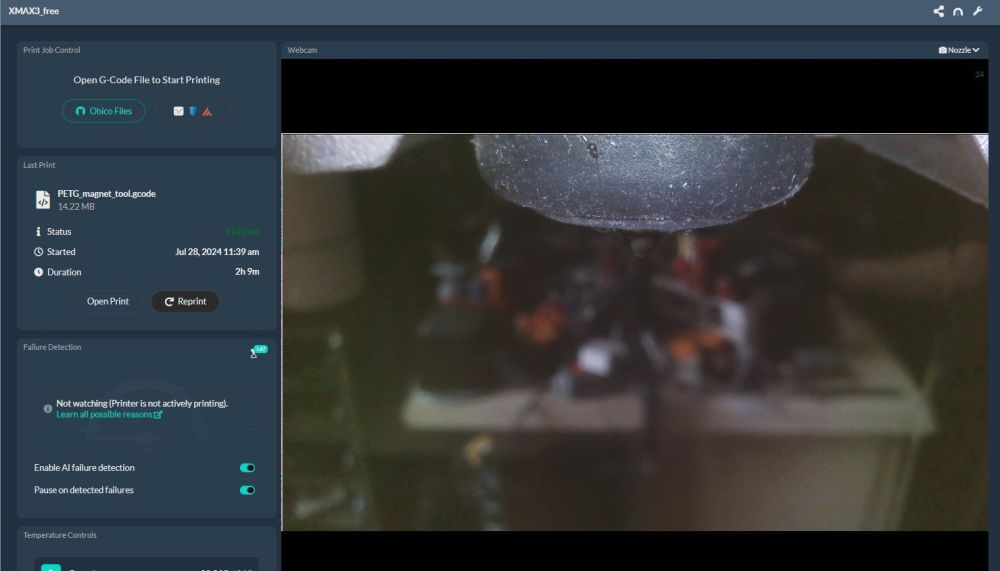Screen dimensions: 1000x571
Task: Click the Webcam panel title
Action: (x=302, y=50)
